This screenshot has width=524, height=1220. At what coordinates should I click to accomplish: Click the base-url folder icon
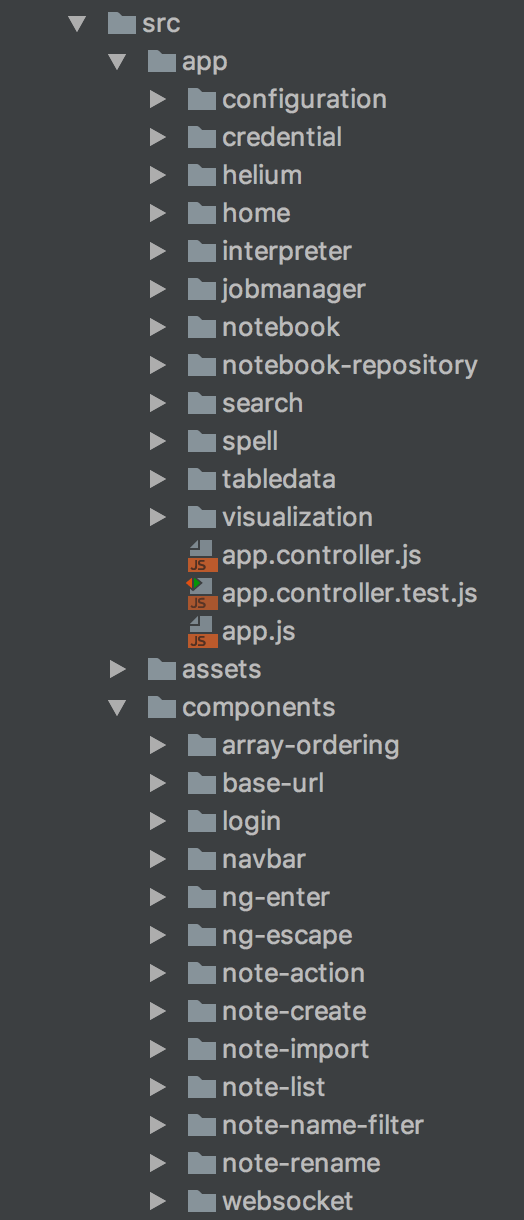[x=201, y=782]
